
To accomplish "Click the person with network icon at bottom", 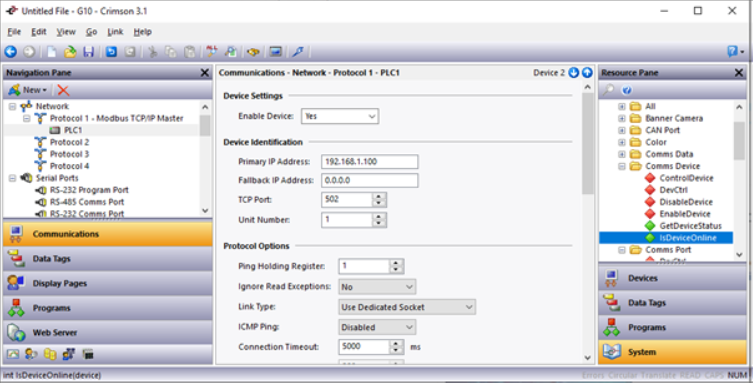I will (x=69, y=354).
